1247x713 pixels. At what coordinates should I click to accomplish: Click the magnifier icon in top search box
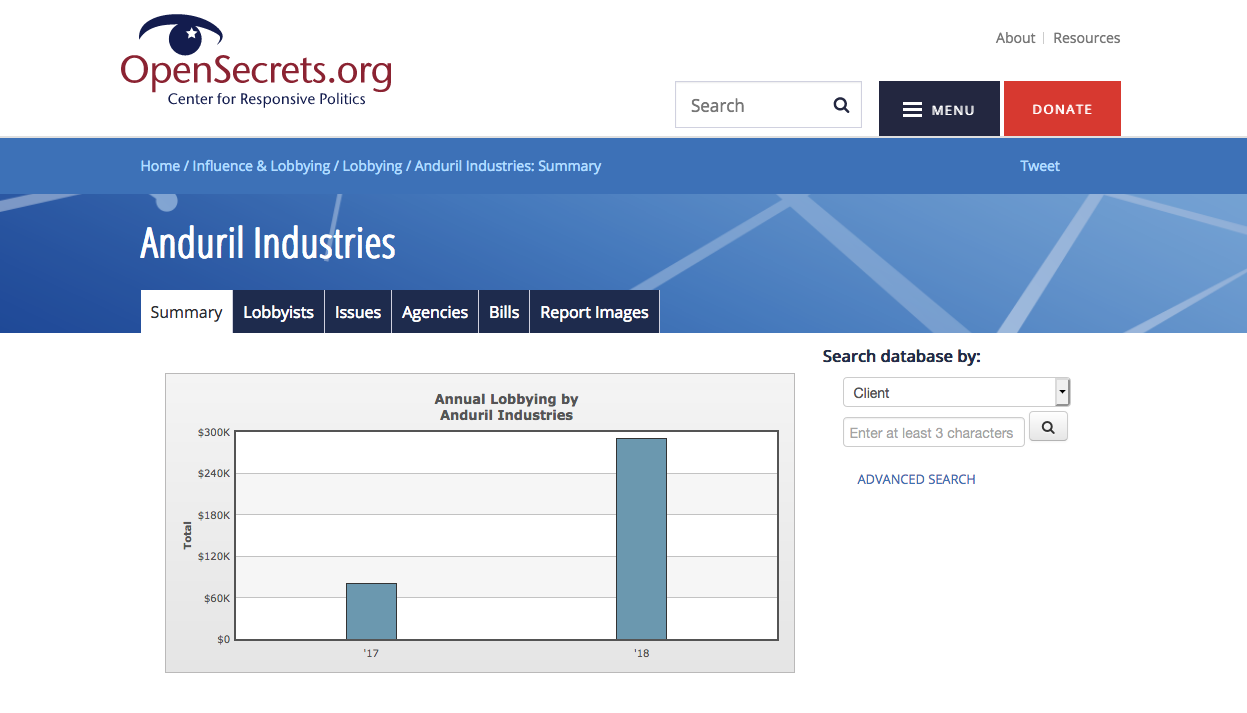[x=841, y=105]
